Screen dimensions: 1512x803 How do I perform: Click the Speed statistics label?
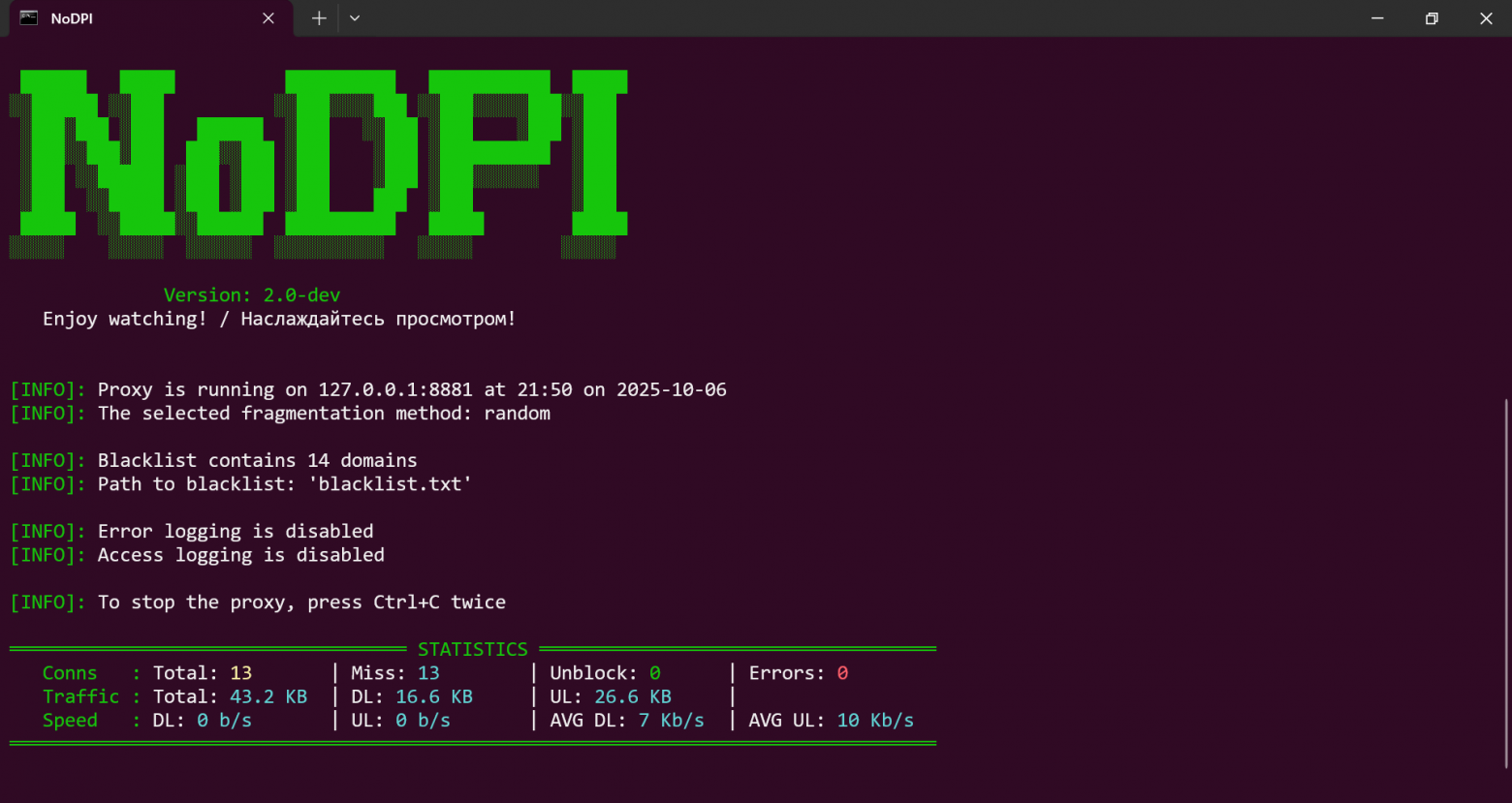coord(69,720)
